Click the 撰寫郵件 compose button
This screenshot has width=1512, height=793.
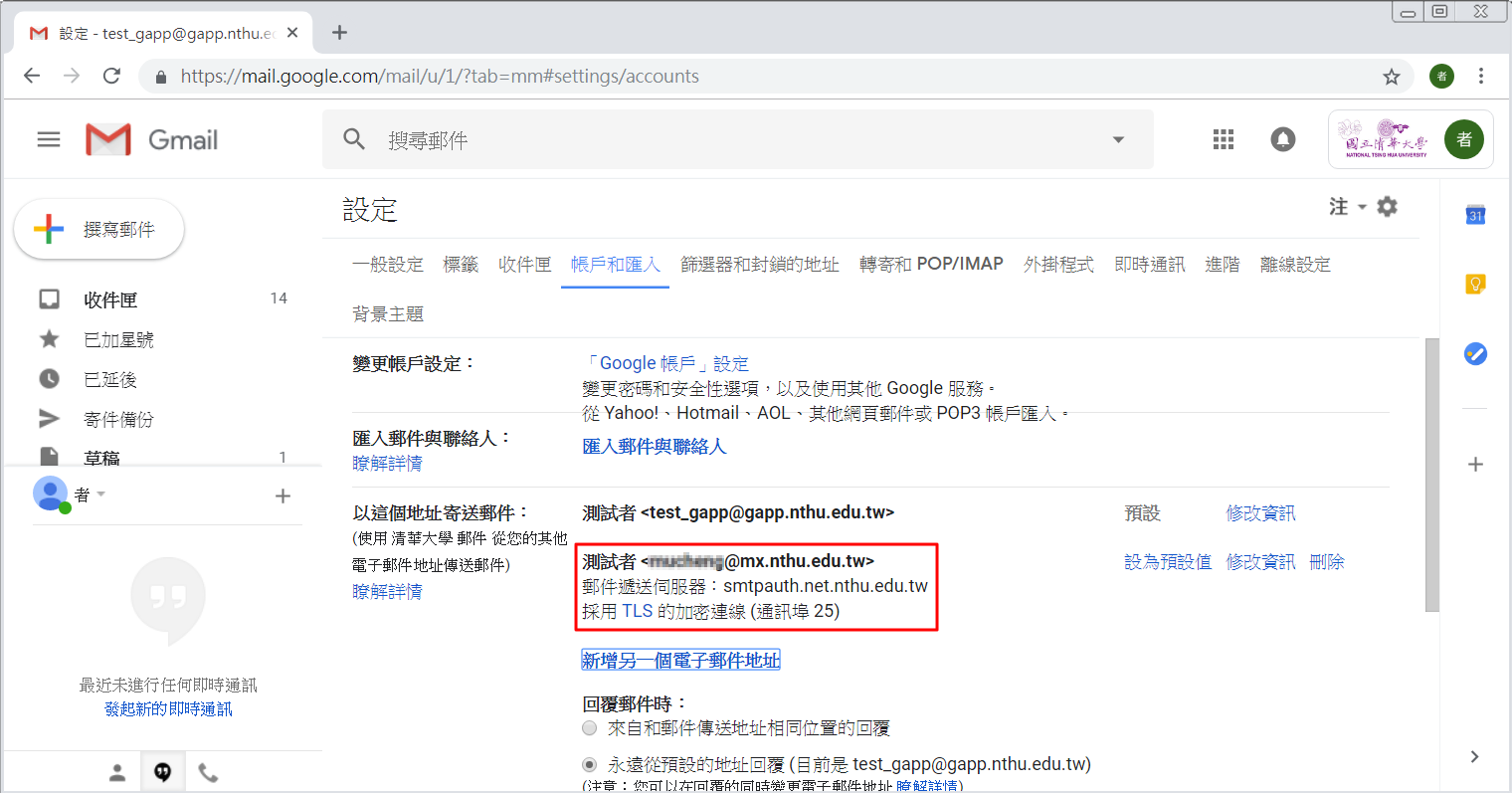pos(99,229)
